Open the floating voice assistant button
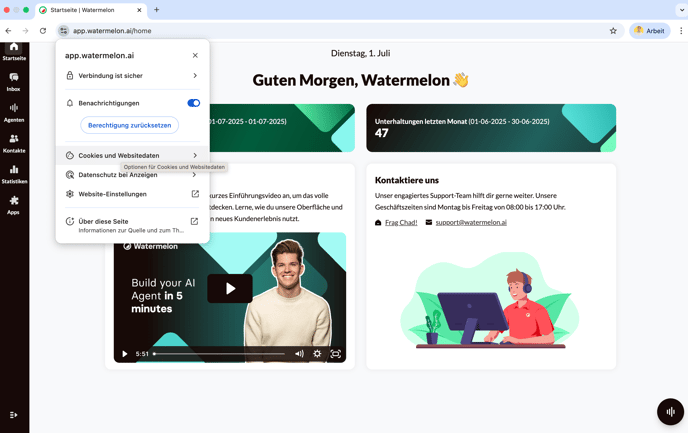This screenshot has width=688, height=433. (x=670, y=412)
